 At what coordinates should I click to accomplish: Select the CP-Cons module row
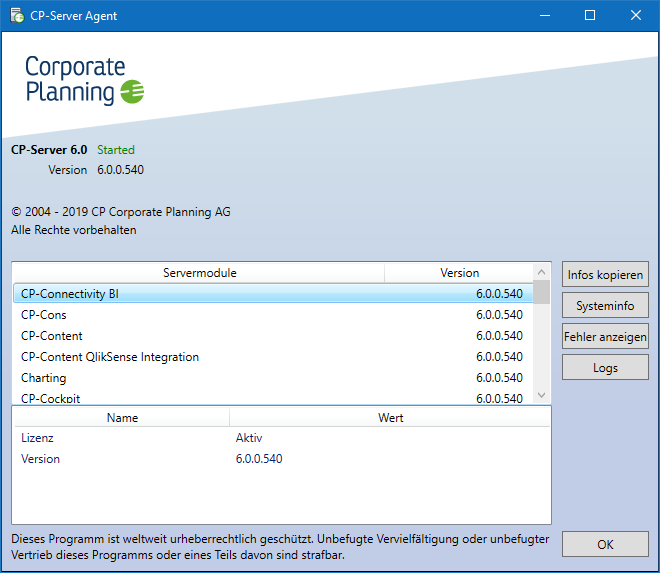(x=273, y=314)
